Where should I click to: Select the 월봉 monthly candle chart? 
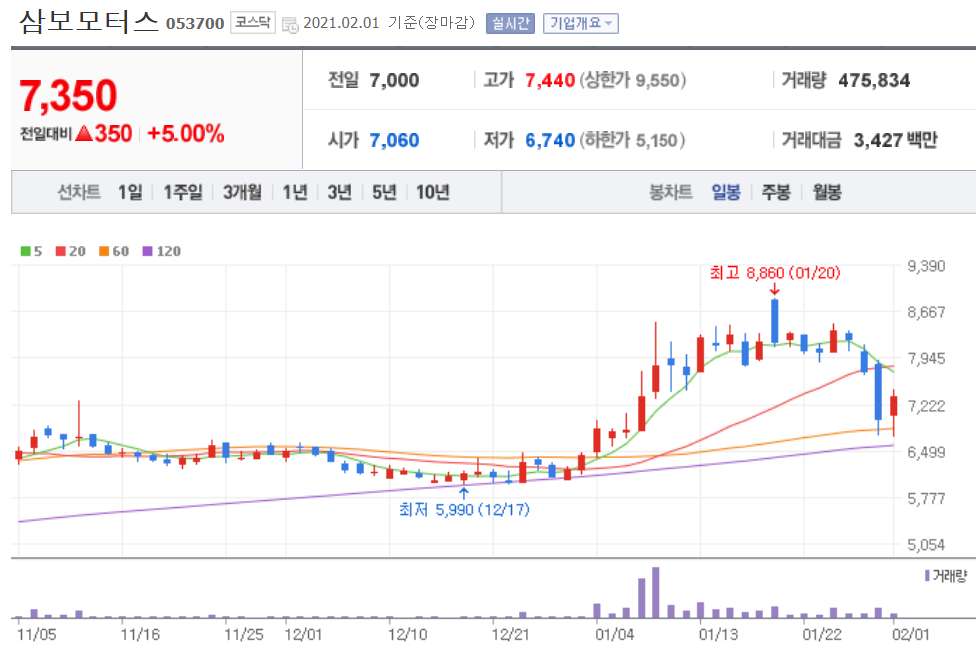coord(827,192)
